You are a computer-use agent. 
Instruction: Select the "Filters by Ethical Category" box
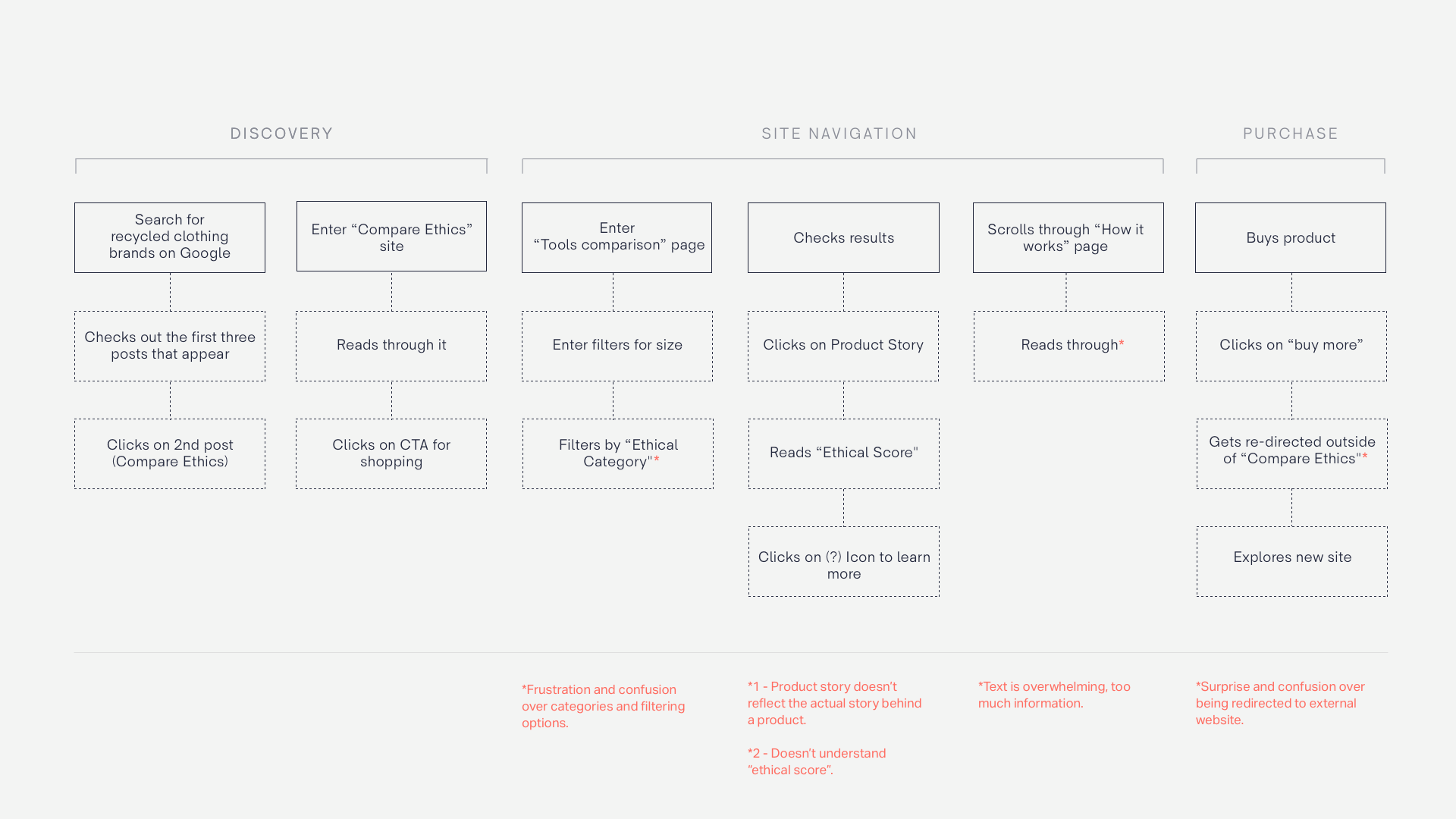click(617, 453)
